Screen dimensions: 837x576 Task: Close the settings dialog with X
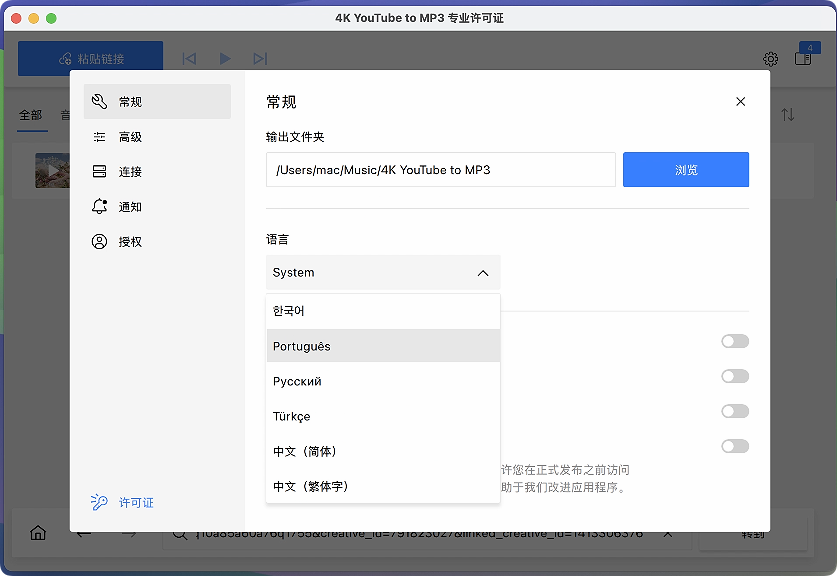(740, 102)
